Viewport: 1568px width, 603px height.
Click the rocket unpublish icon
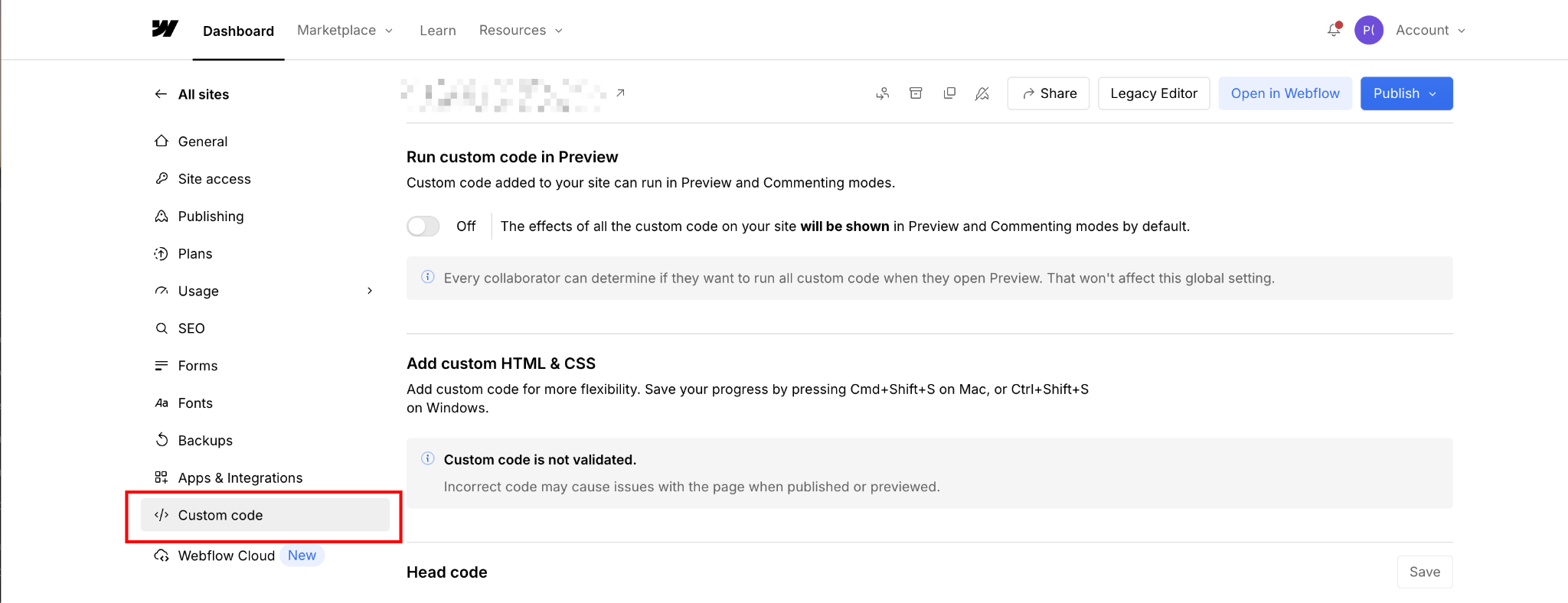click(x=982, y=93)
